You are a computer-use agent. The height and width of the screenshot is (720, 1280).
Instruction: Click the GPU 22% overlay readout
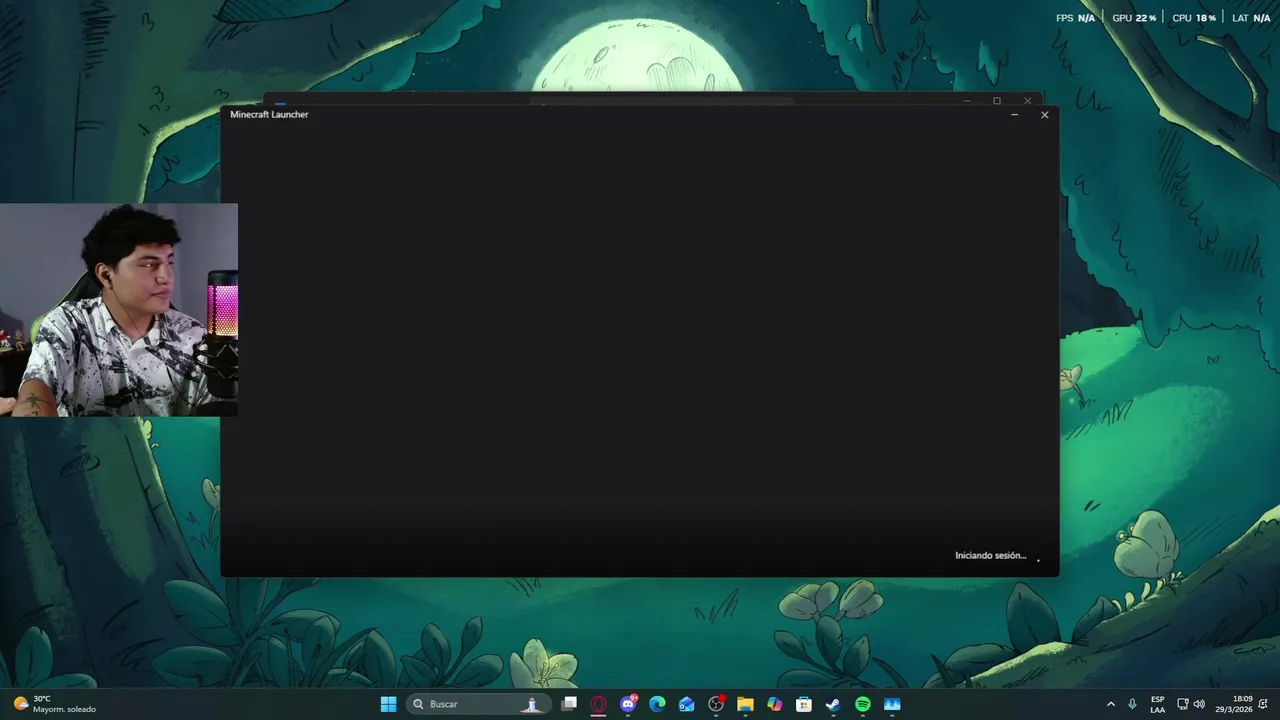coord(1134,18)
